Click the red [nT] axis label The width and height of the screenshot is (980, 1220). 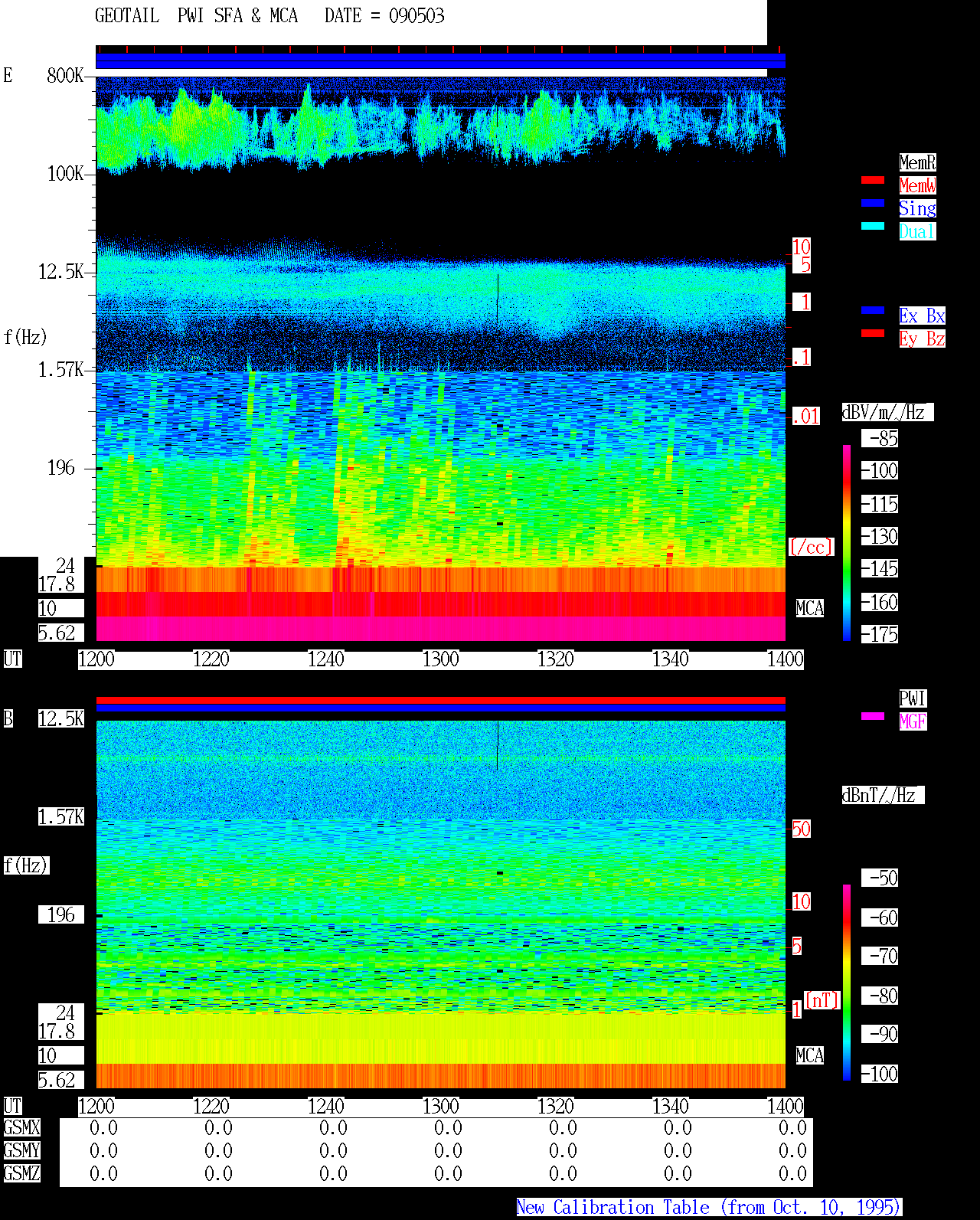[x=822, y=1000]
